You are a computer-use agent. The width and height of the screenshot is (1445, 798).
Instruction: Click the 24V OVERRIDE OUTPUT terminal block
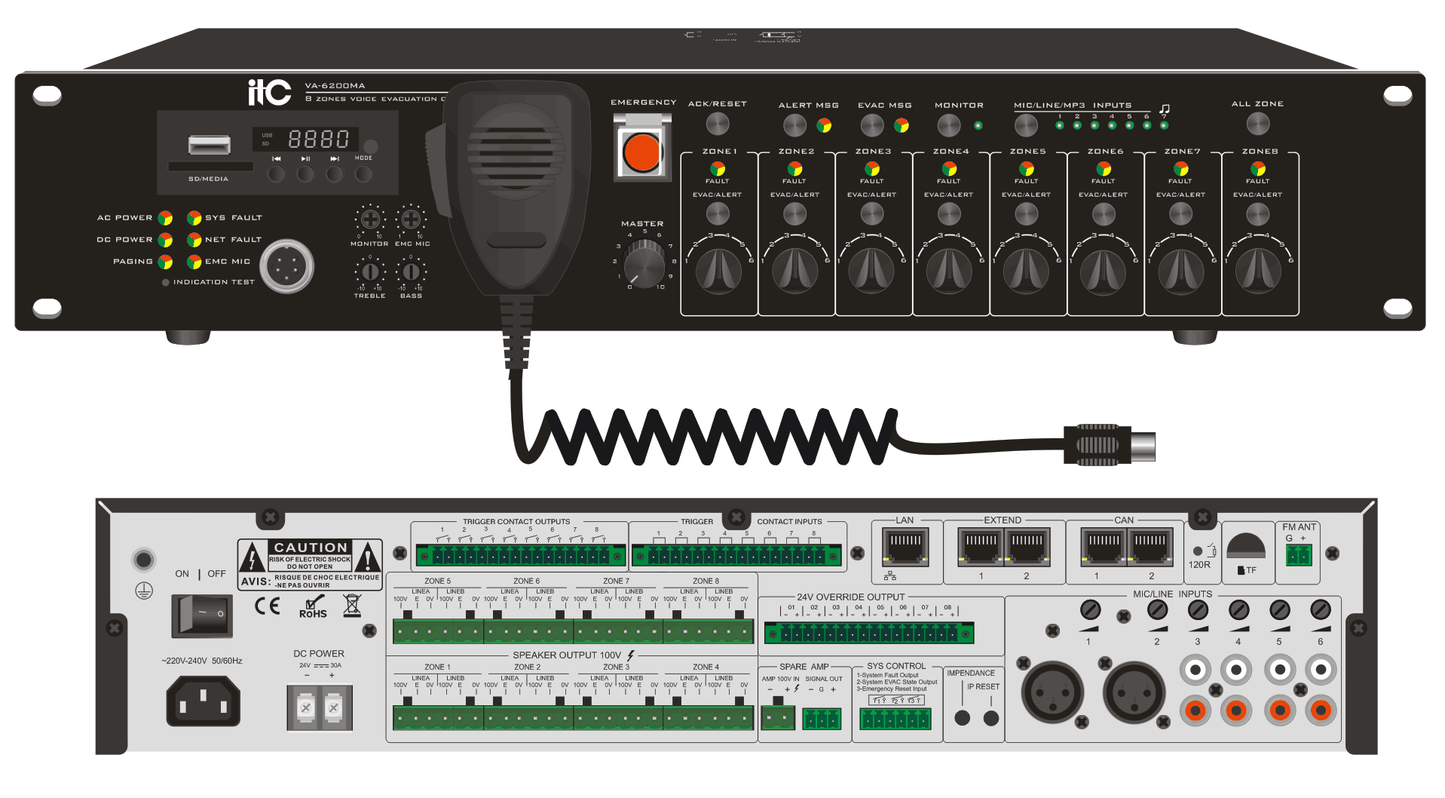869,632
